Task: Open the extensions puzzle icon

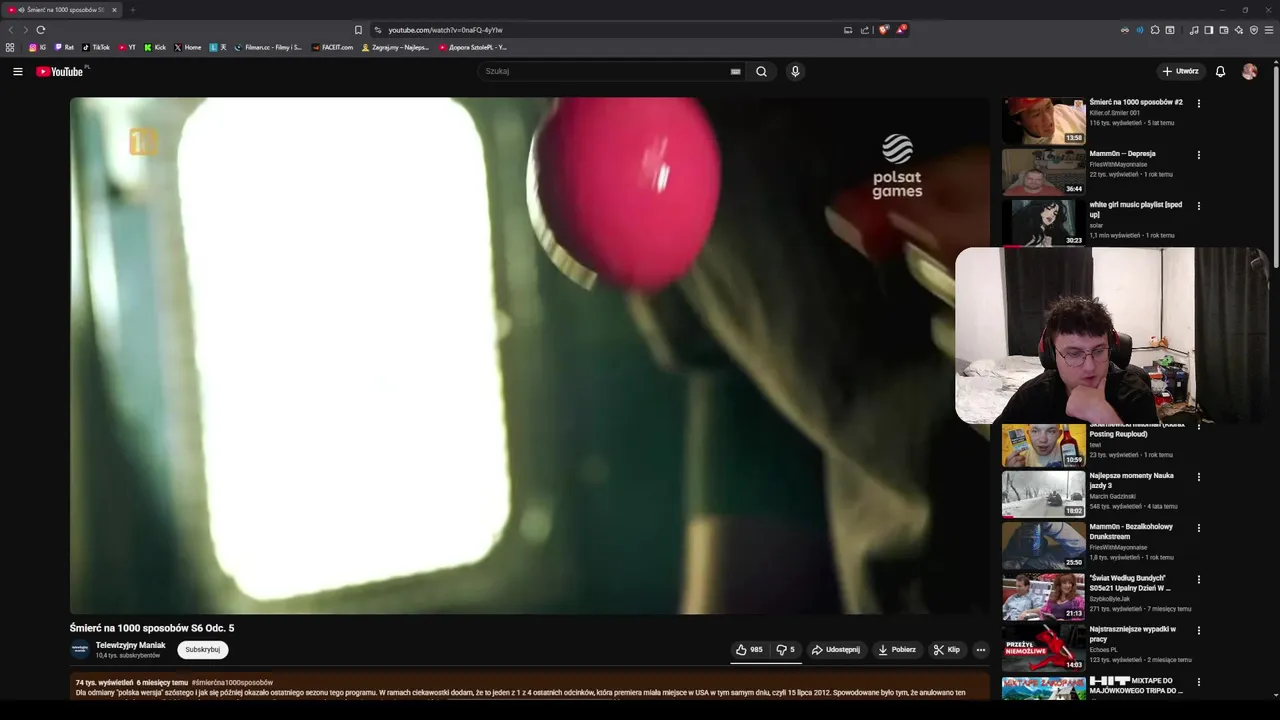Action: pos(1155,30)
